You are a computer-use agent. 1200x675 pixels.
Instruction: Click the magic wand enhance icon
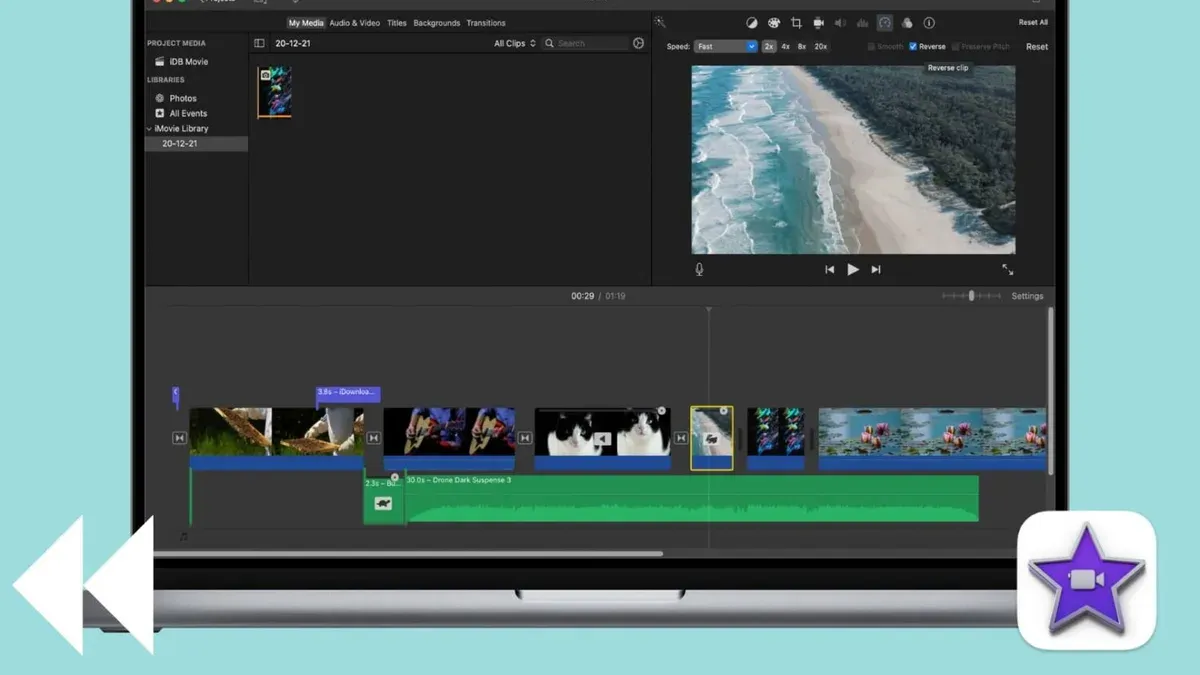coord(660,22)
